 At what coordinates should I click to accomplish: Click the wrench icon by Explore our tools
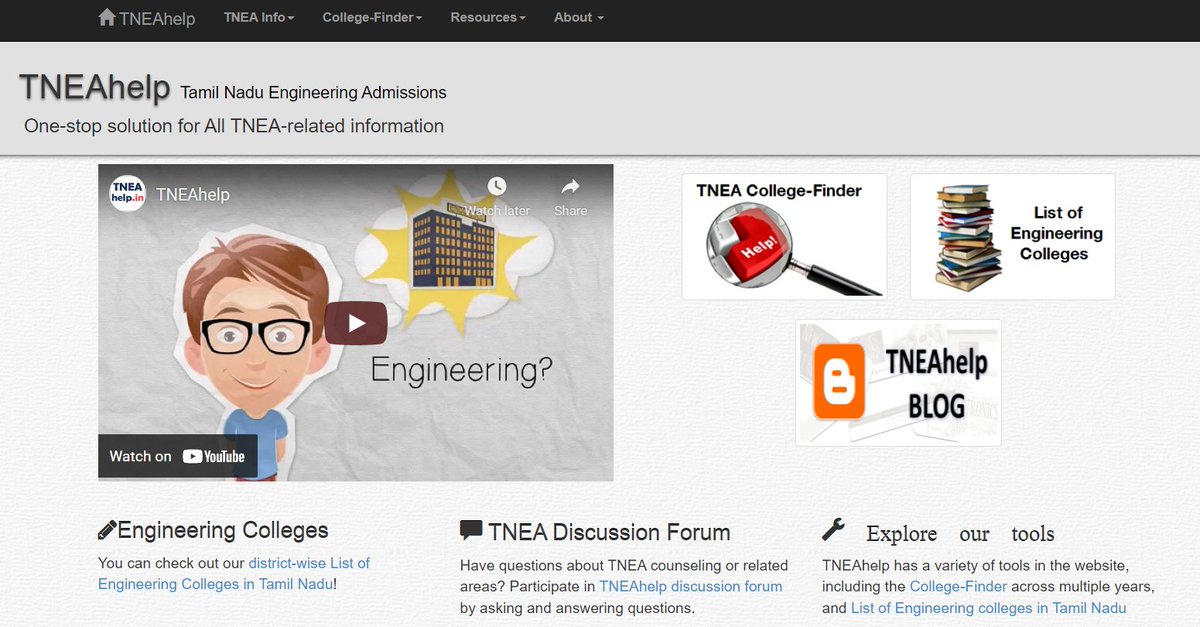pyautogui.click(x=833, y=529)
